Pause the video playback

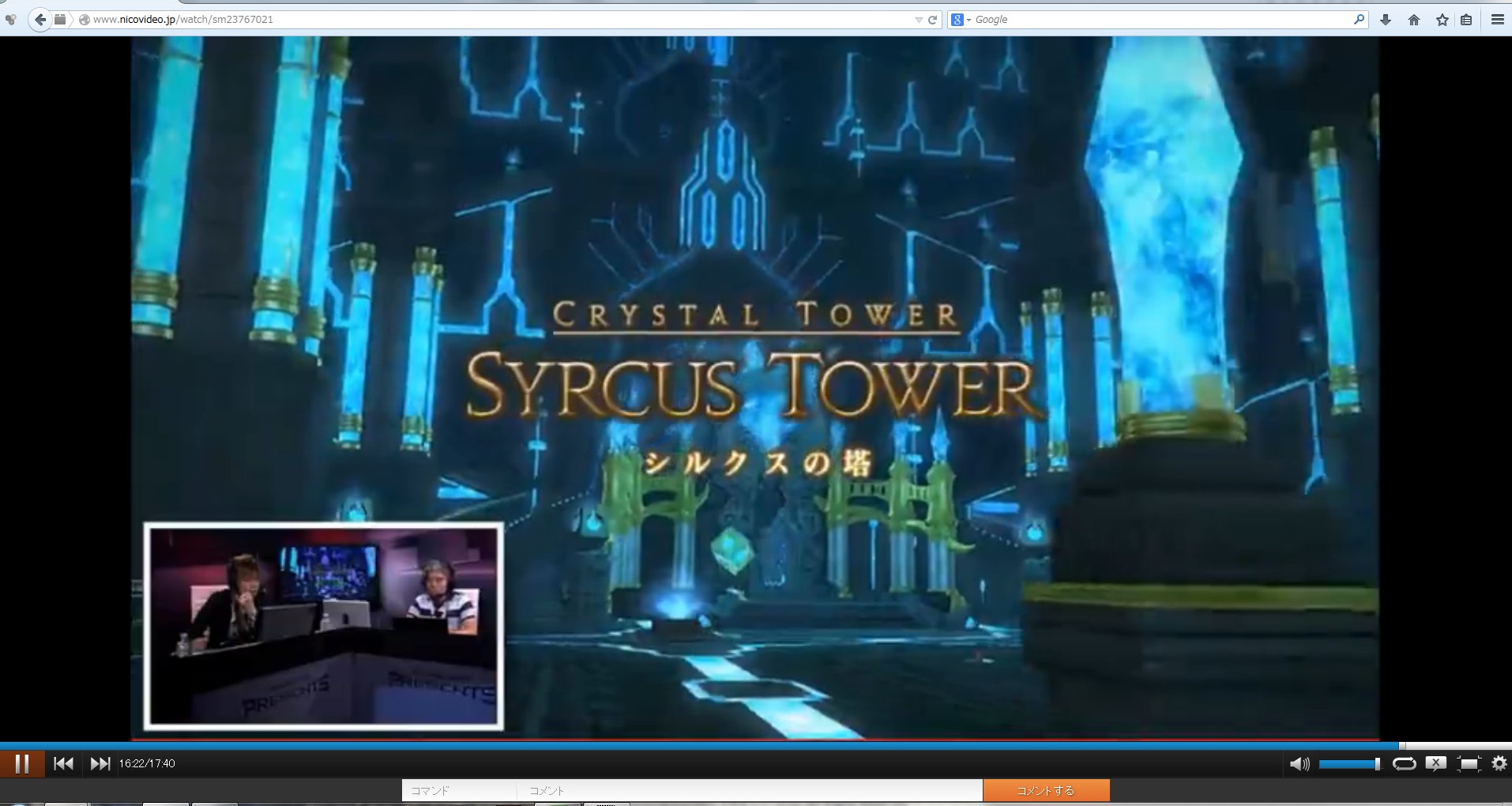[22, 763]
